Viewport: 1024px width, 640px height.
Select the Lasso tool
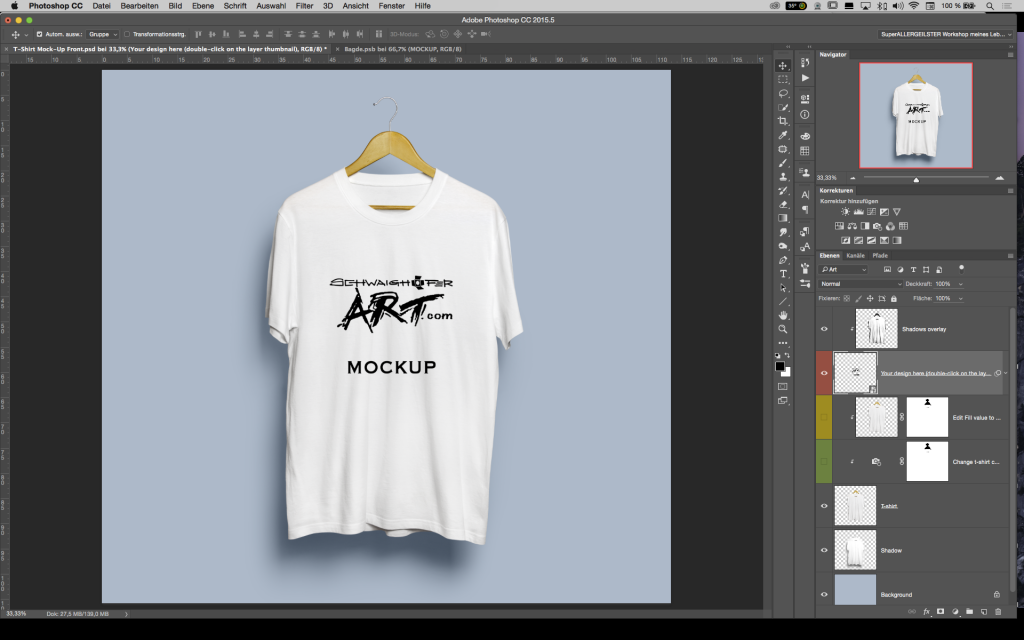coord(783,93)
